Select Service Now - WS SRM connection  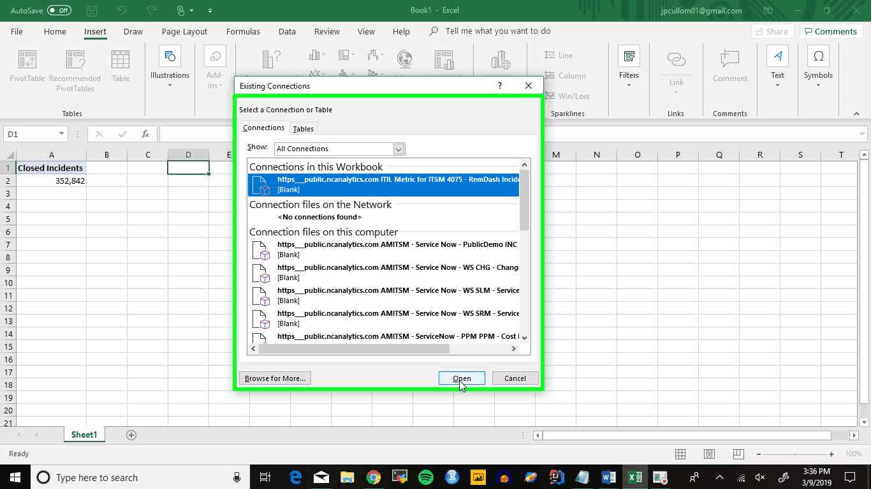click(x=384, y=318)
